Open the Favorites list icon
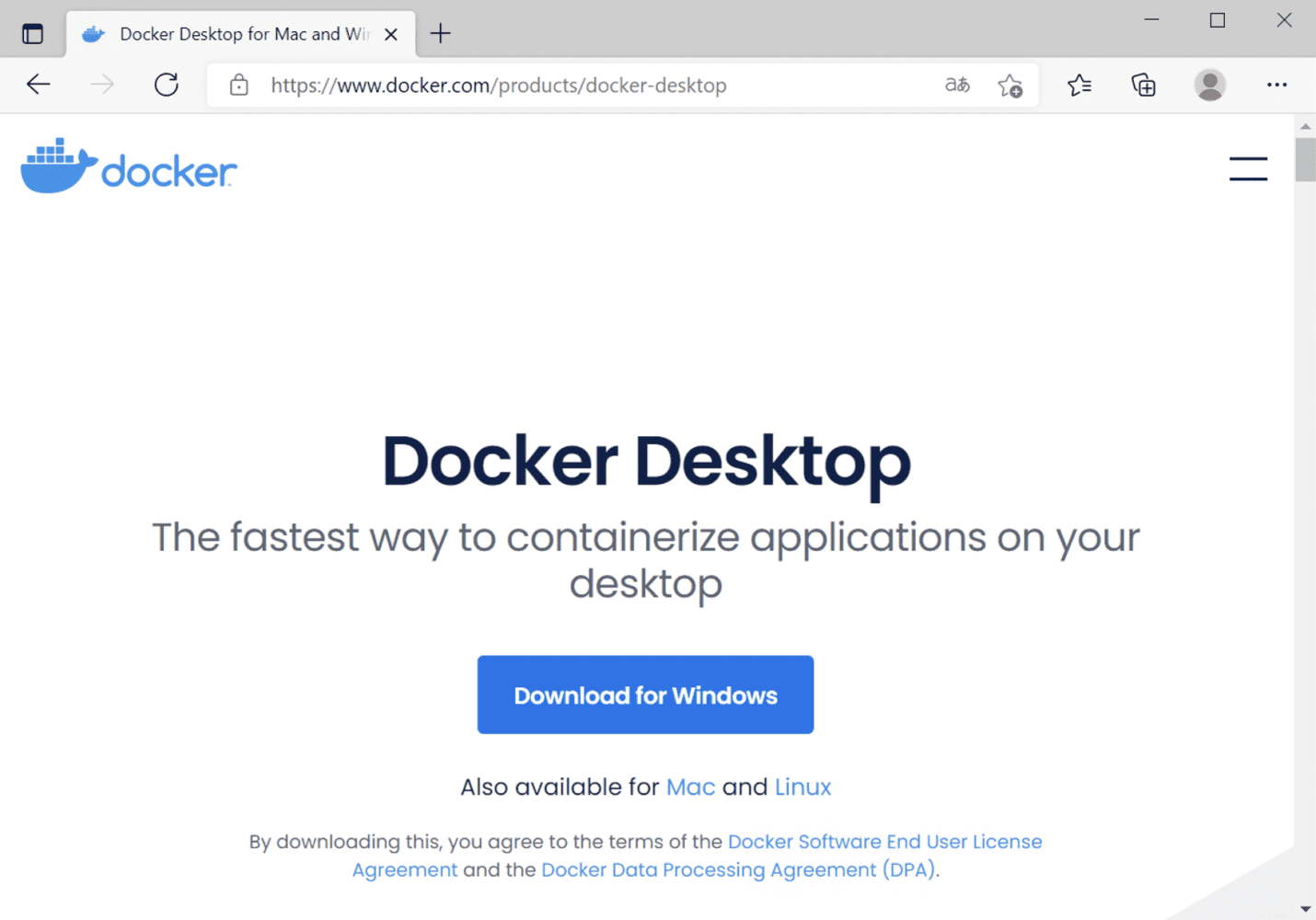Screen dimensions: 1316x920 (1079, 86)
